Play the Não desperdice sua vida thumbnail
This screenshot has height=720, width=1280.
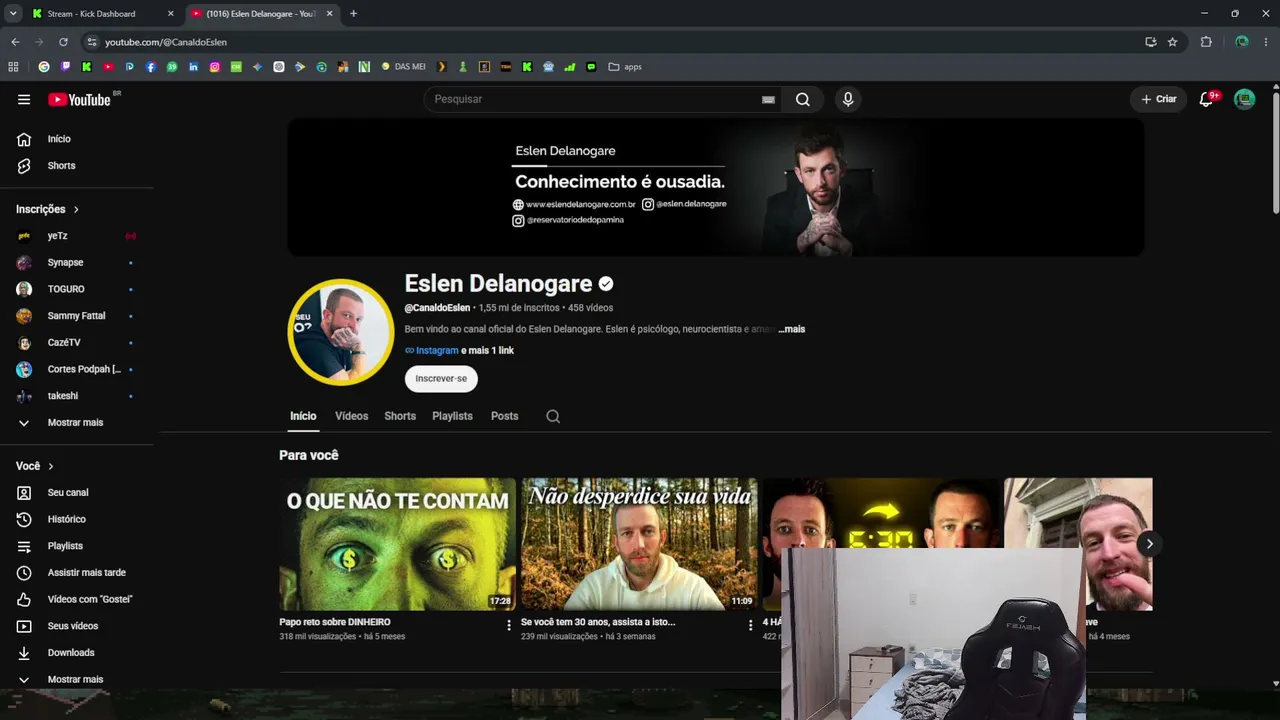click(639, 544)
